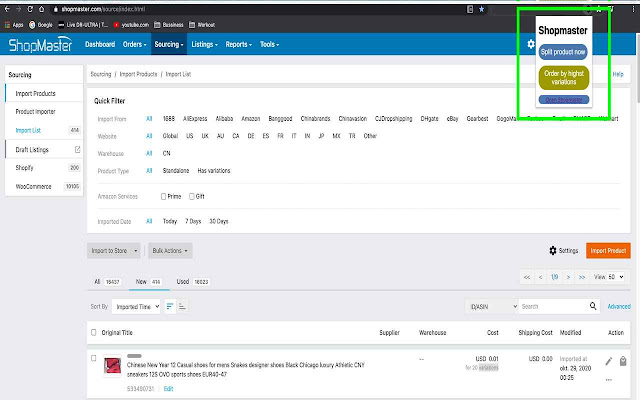Filter Product Type by Has variations
Screen dimensions: 640x400
pyautogui.click(x=213, y=171)
